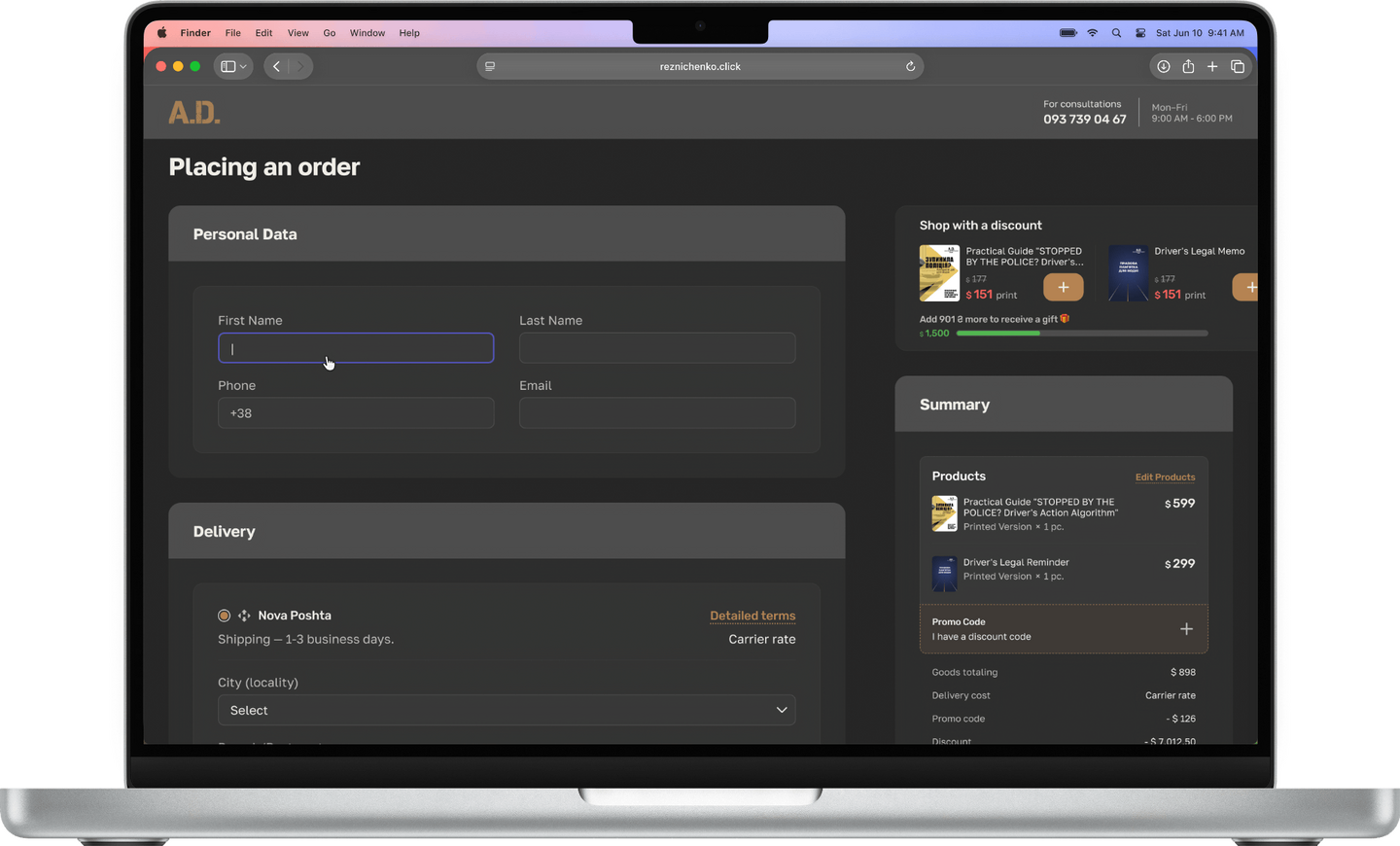Click the battery icon in the menu bar
The width and height of the screenshot is (1400, 846).
pos(1068,33)
